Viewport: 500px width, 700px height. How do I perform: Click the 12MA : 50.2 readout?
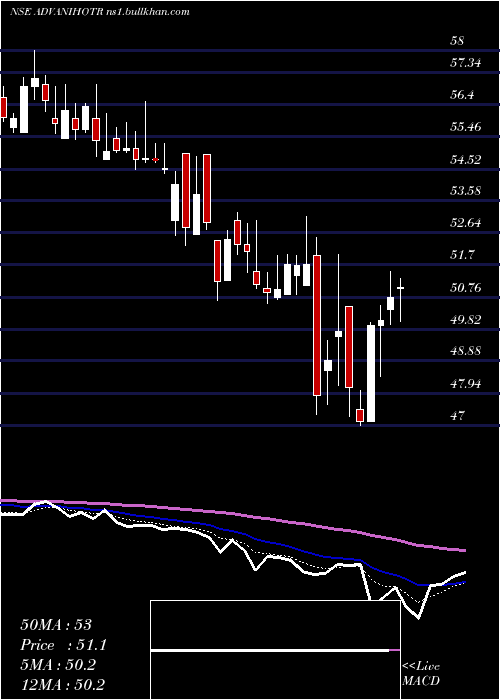(62, 685)
